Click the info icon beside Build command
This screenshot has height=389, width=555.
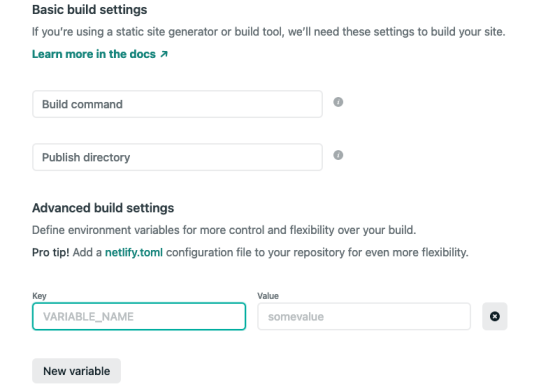point(338,102)
